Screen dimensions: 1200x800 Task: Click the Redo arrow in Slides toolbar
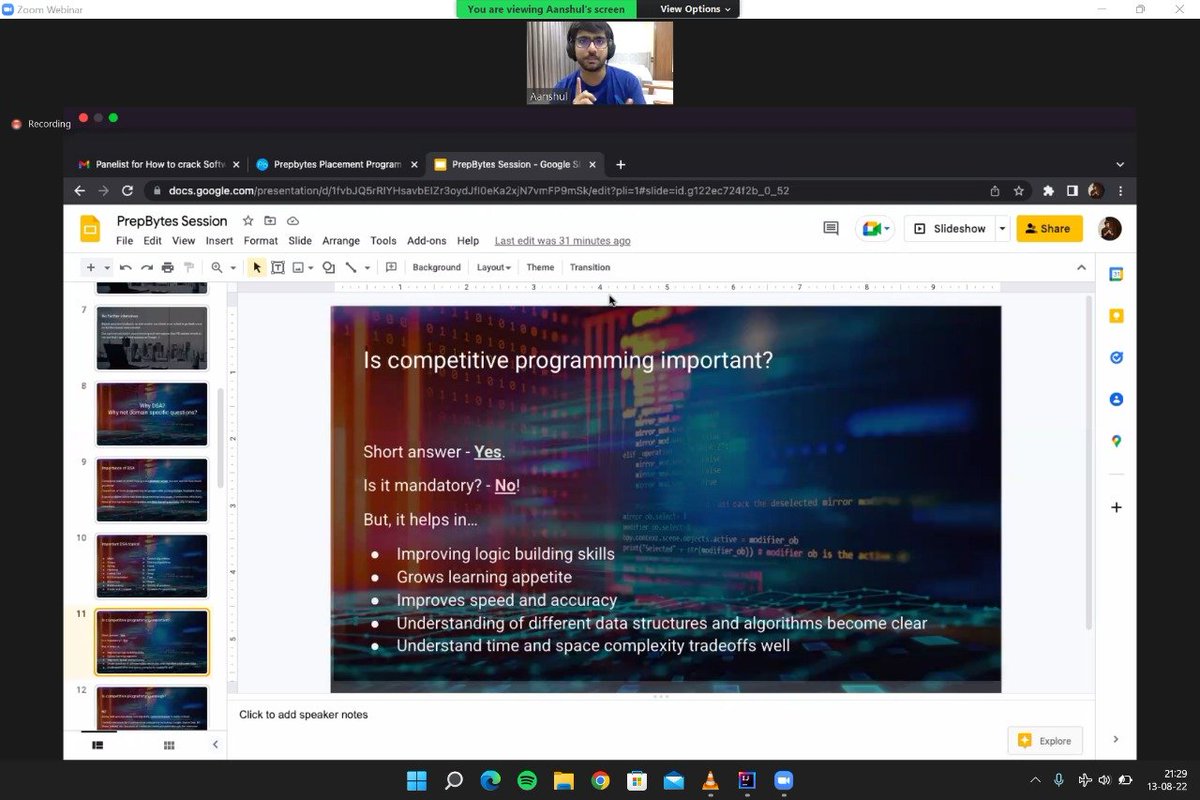point(146,268)
